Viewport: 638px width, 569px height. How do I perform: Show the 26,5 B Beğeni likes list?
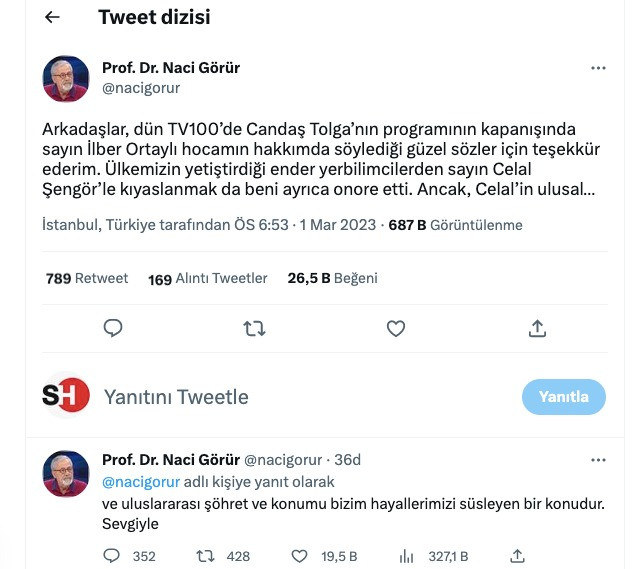[x=332, y=278]
